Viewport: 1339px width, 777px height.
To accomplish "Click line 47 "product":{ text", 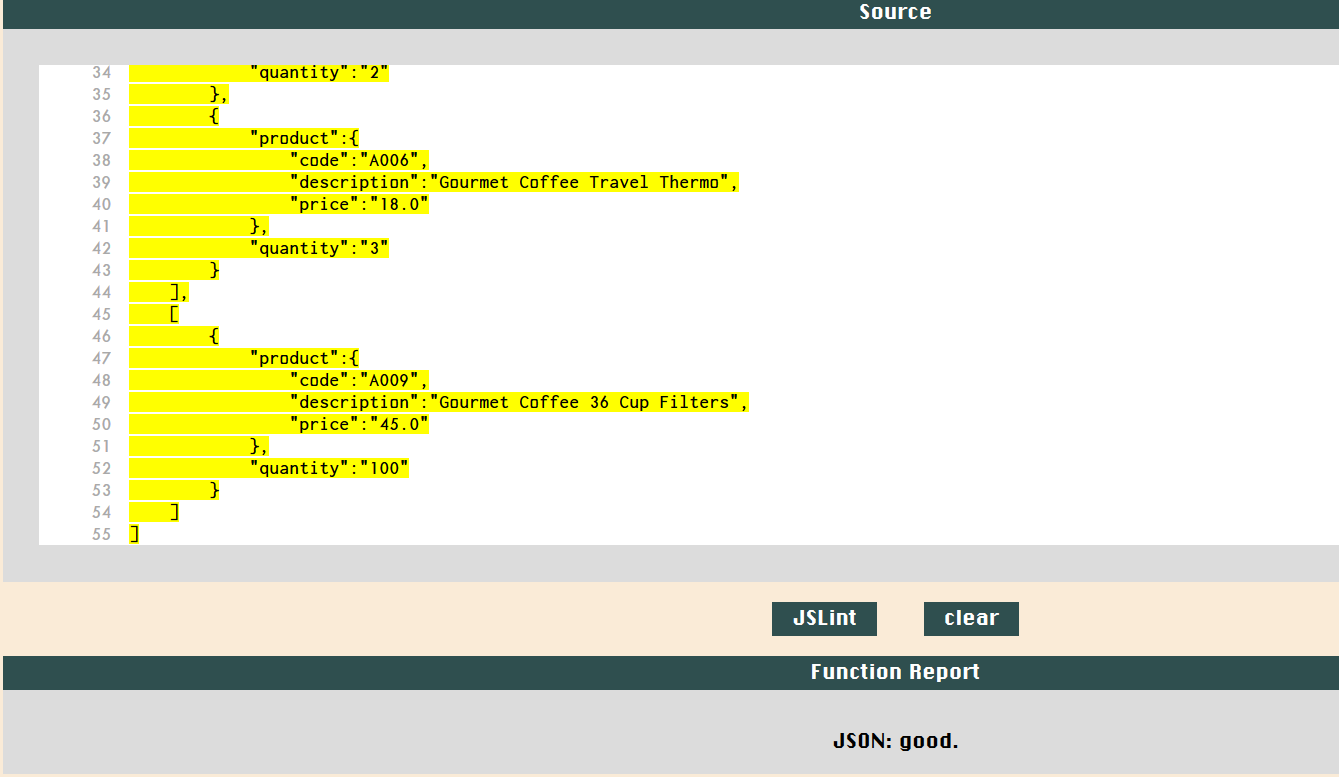I will click(x=304, y=358).
